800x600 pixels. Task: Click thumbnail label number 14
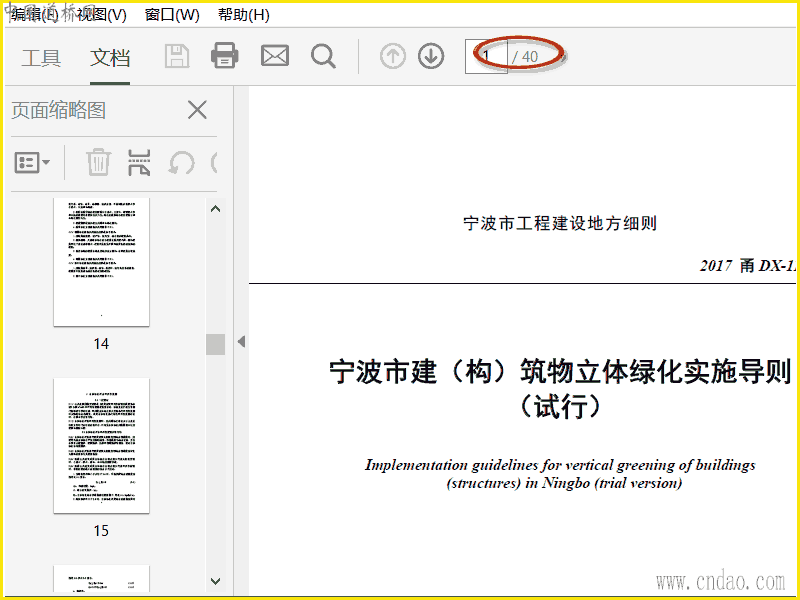tap(101, 344)
